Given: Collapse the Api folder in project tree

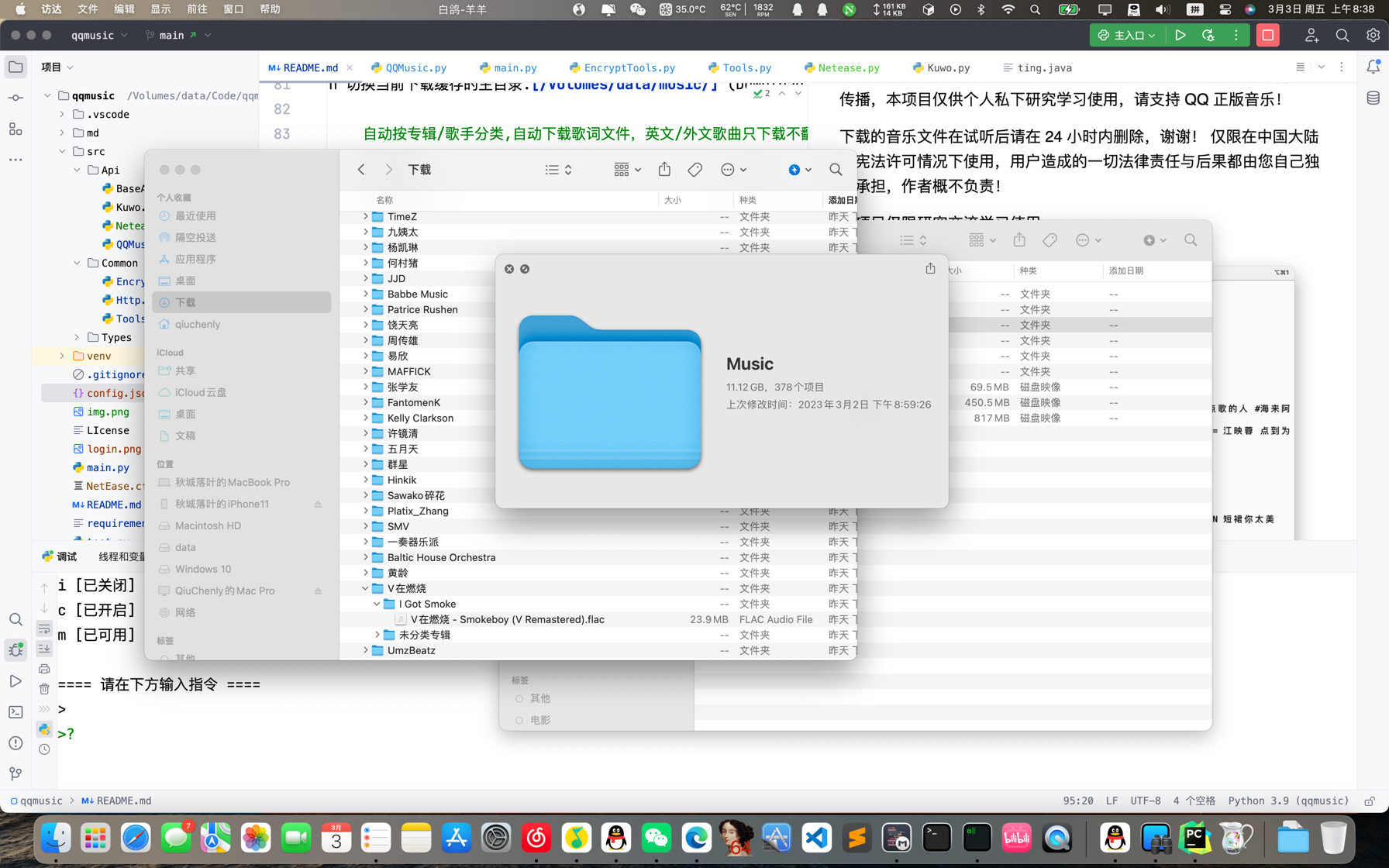Looking at the screenshot, I should point(77,170).
